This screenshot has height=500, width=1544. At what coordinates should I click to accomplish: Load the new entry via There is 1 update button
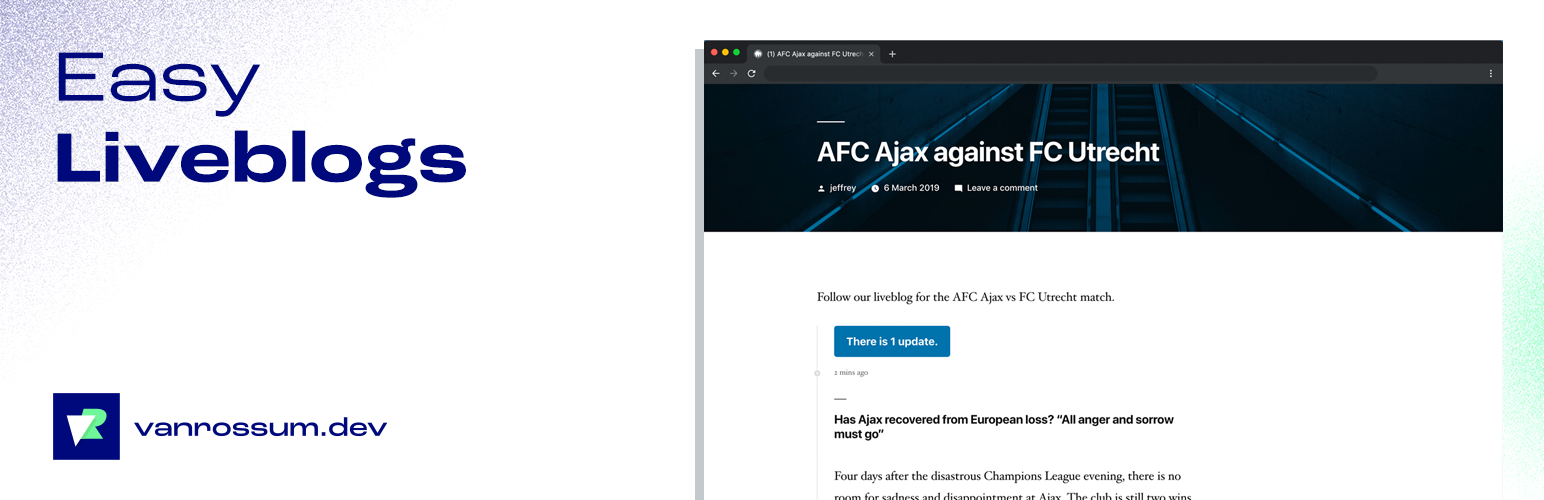tap(892, 341)
